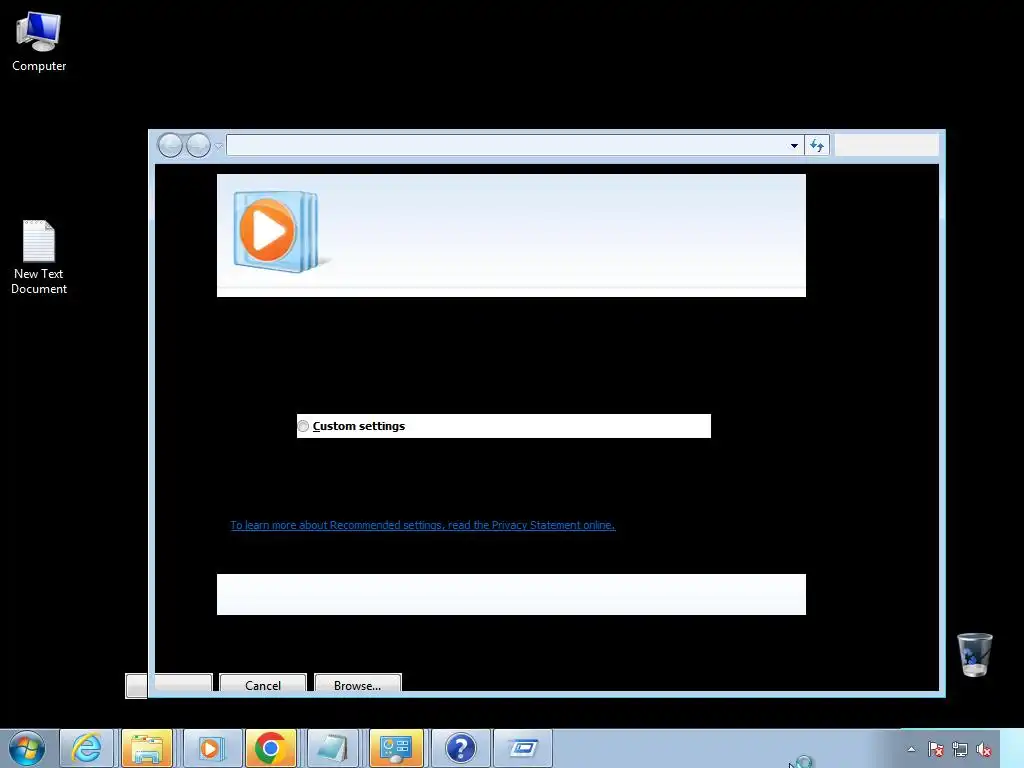Click the search box in window

pos(886,145)
